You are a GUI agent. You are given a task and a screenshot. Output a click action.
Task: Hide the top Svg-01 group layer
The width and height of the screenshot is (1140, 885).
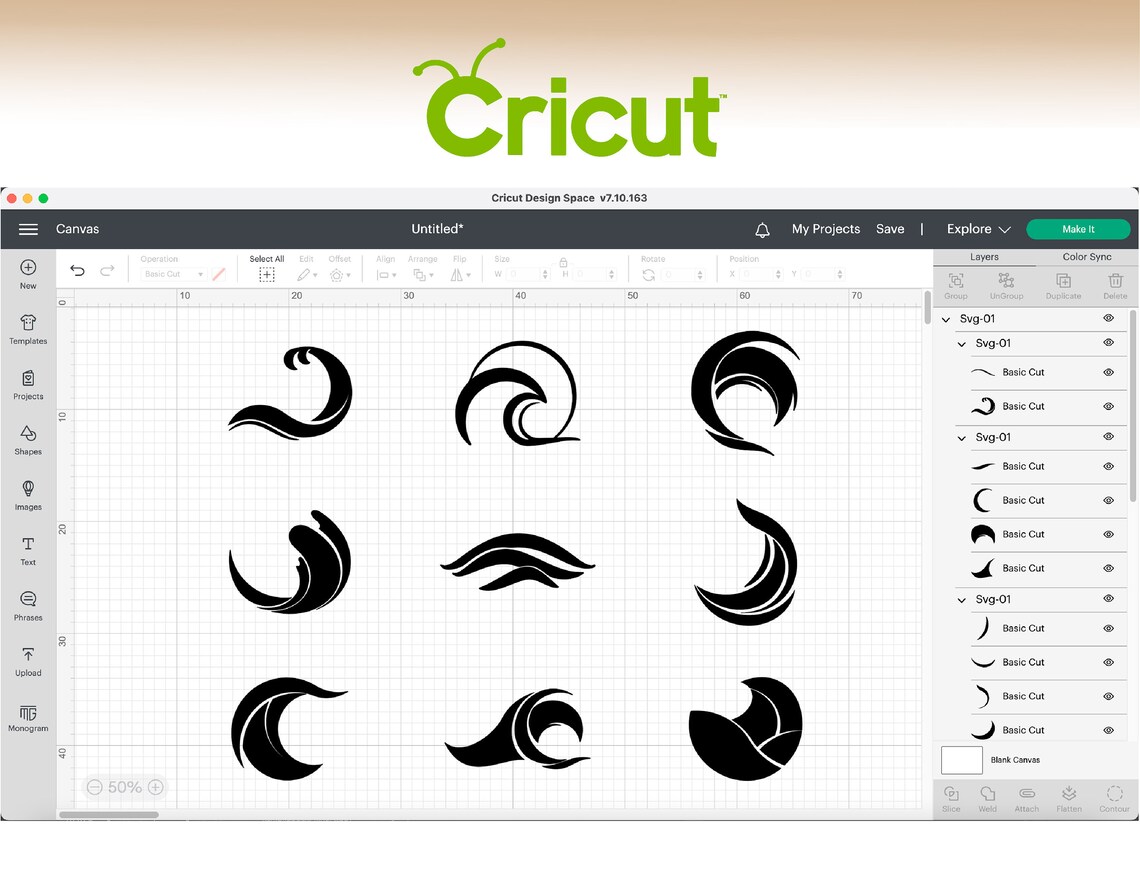click(1108, 318)
